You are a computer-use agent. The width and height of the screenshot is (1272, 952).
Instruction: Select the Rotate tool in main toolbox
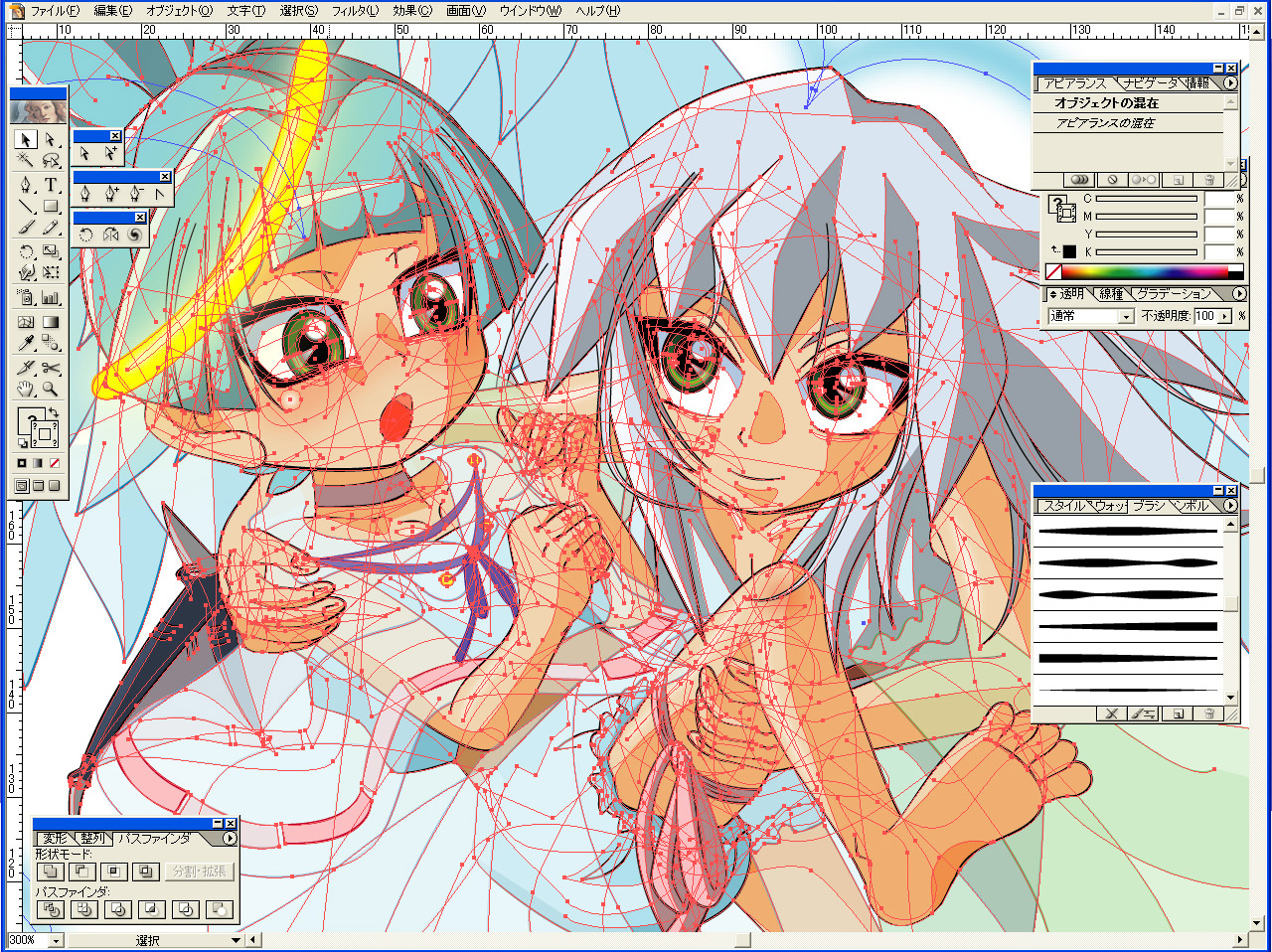pyautogui.click(x=26, y=251)
